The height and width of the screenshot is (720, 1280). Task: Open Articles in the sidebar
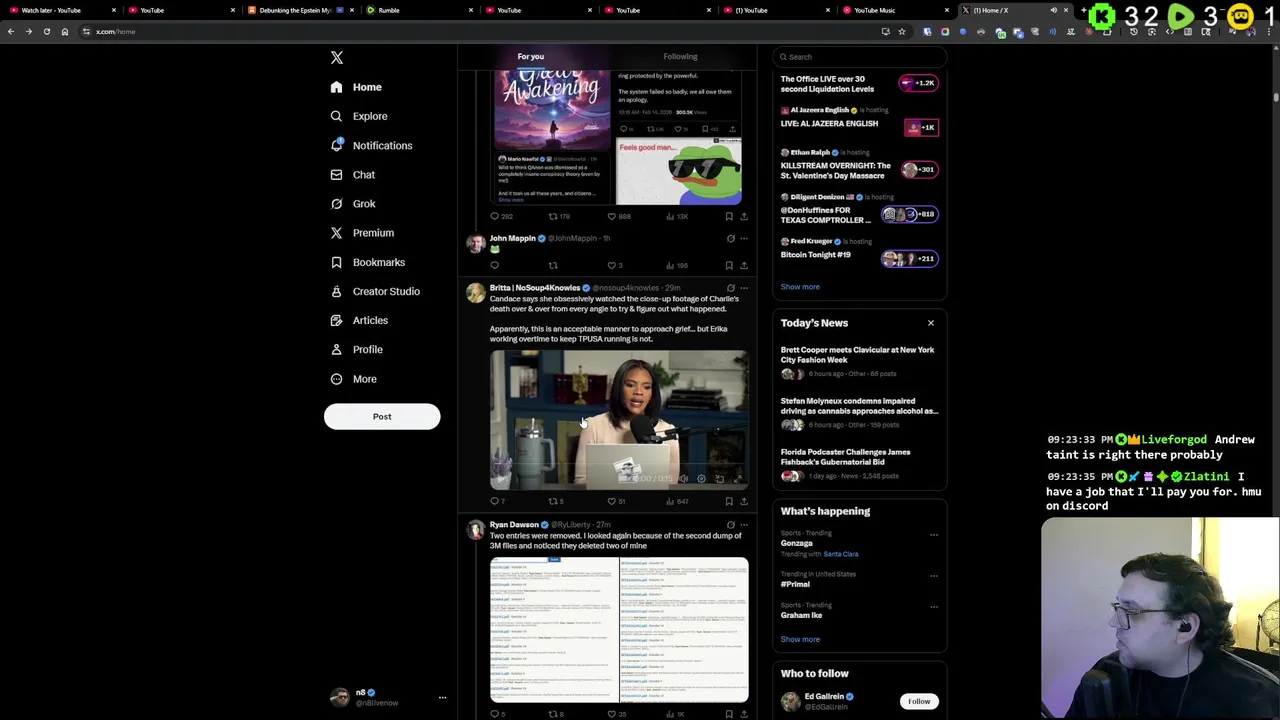click(x=359, y=320)
